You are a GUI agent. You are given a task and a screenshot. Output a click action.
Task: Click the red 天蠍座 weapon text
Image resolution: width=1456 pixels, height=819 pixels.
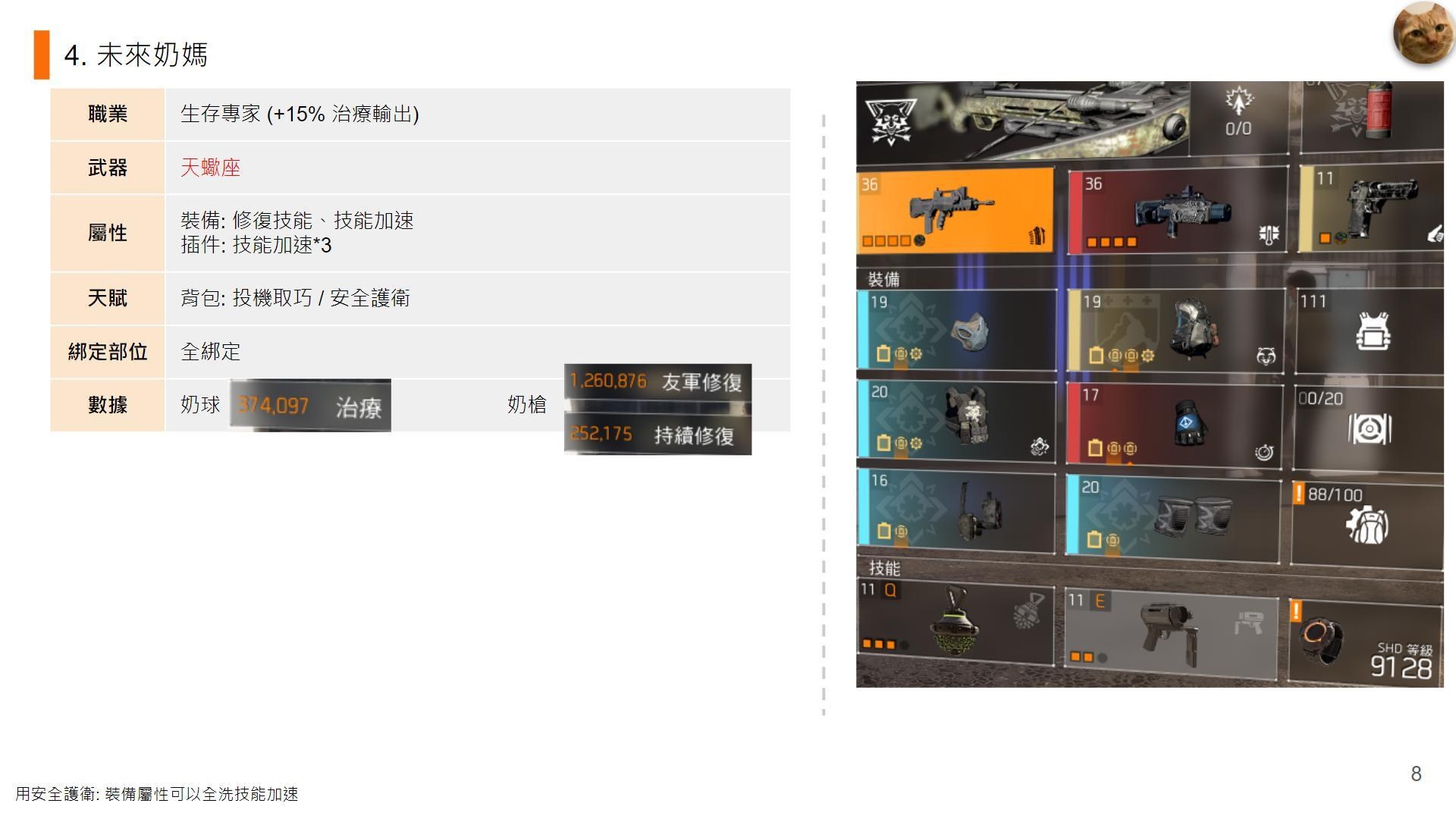(210, 168)
